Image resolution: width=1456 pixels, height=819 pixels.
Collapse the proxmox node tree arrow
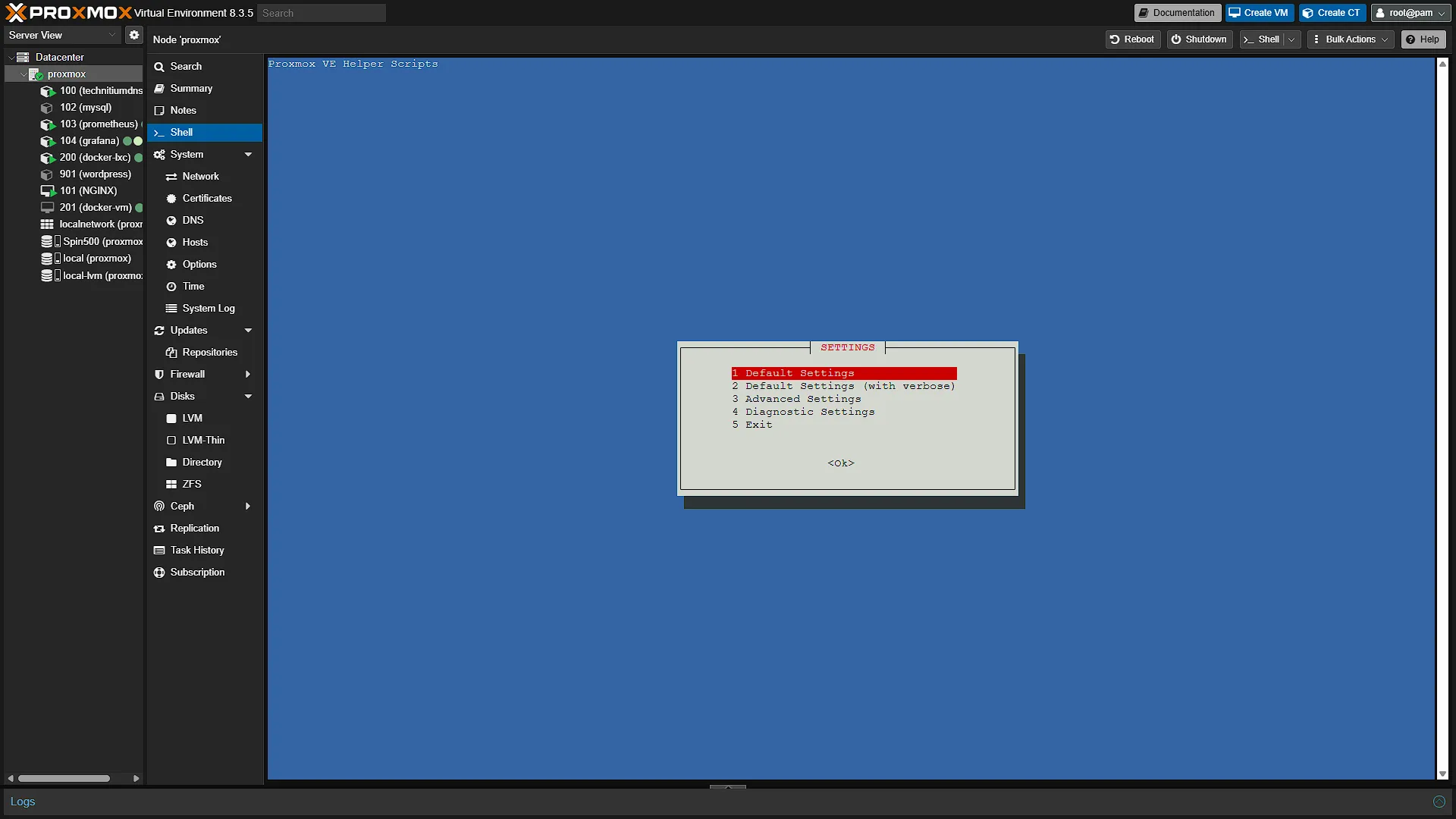[x=23, y=74]
